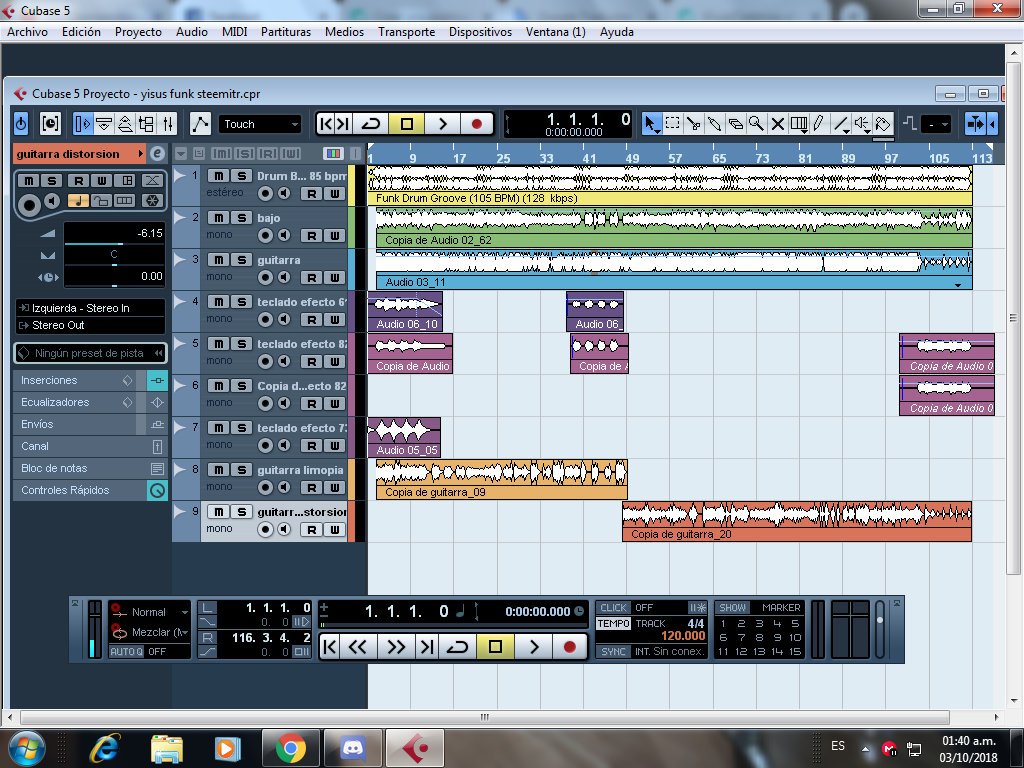Toggle the CLICK metronome button

click(x=613, y=607)
